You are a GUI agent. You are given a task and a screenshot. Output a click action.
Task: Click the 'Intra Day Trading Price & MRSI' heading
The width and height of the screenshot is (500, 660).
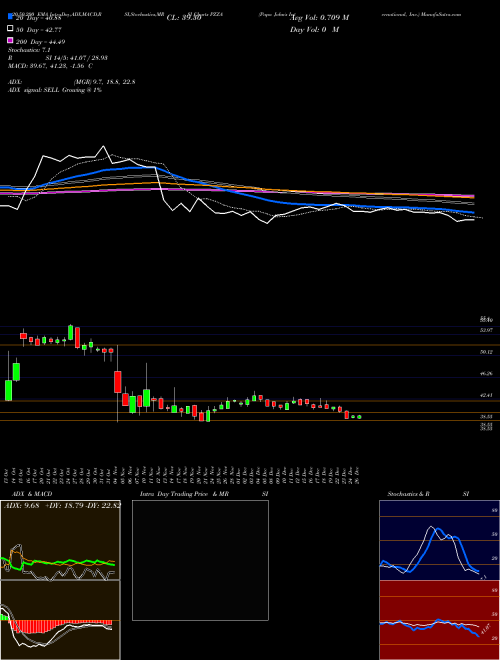tap(204, 494)
